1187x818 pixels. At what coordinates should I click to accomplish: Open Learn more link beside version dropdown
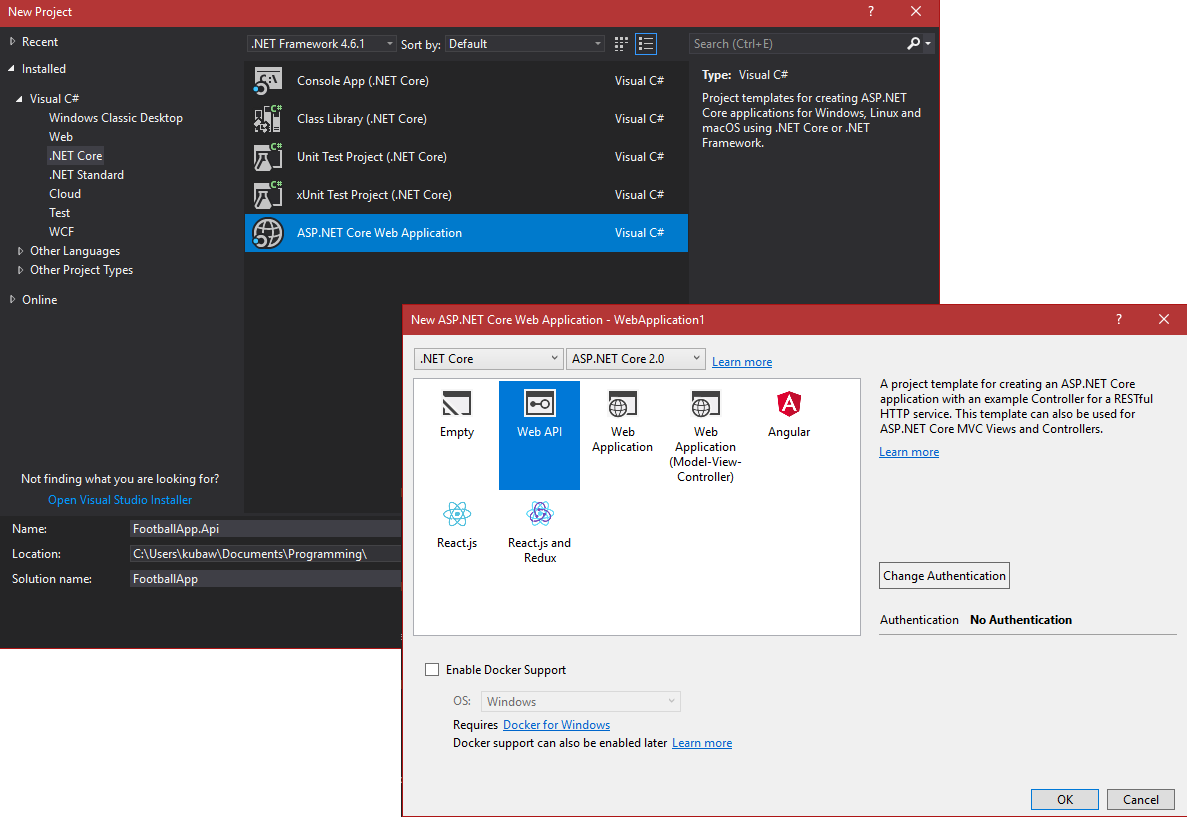click(742, 362)
